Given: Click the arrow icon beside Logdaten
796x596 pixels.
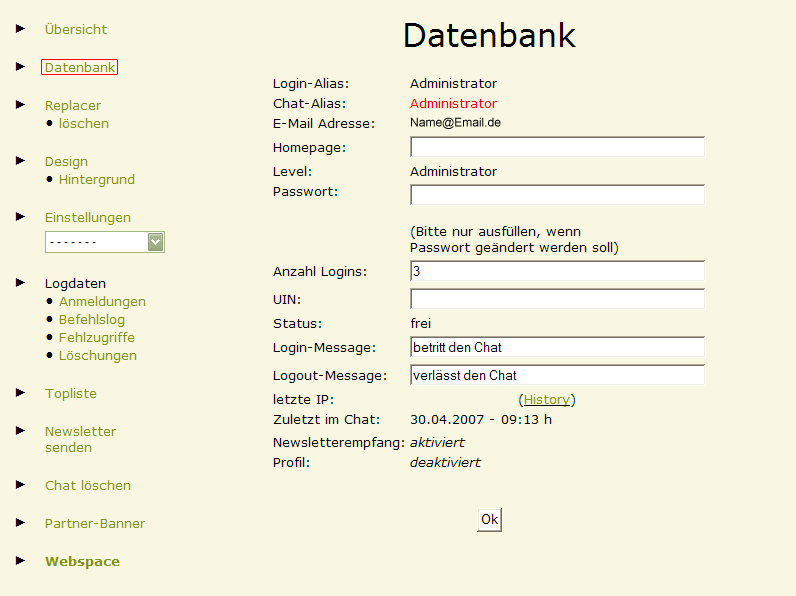Looking at the screenshot, I should pyautogui.click(x=20, y=282).
